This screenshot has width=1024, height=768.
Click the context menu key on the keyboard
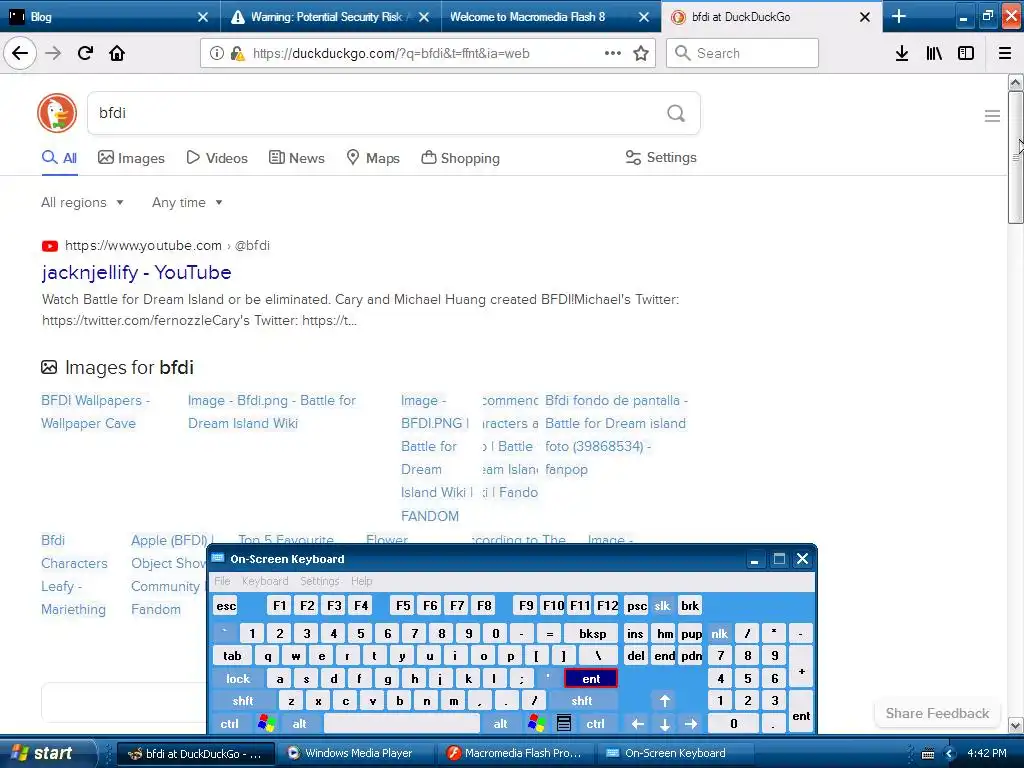pyautogui.click(x=564, y=723)
